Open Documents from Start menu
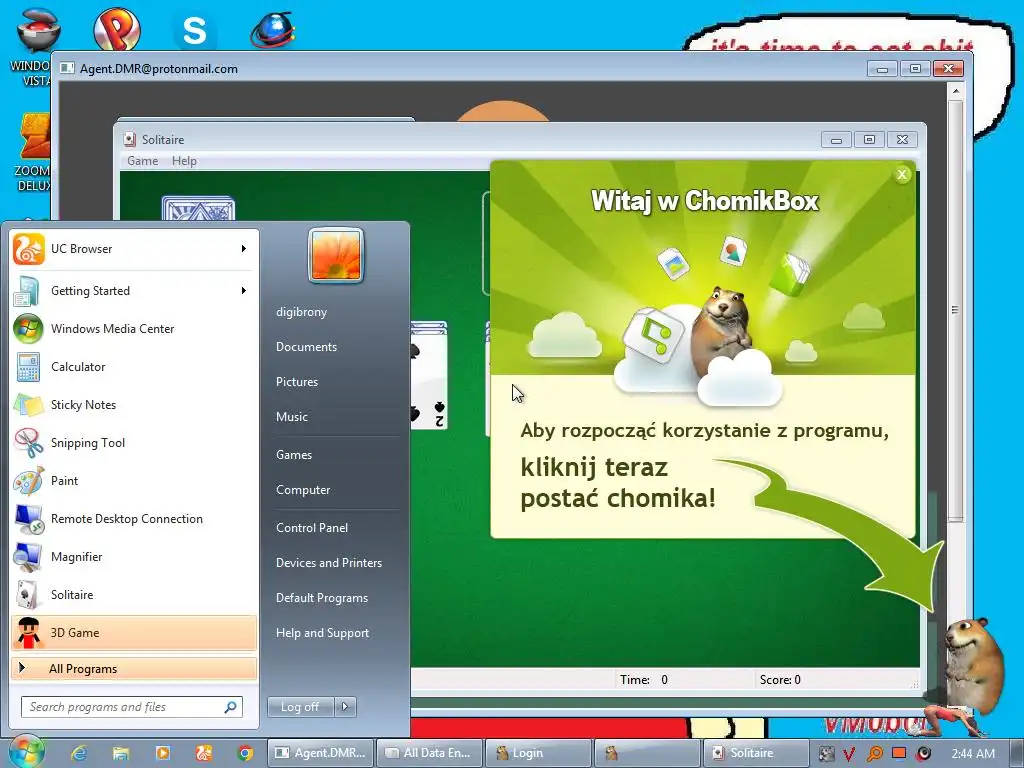Screen dimensions: 1024x768 point(306,347)
